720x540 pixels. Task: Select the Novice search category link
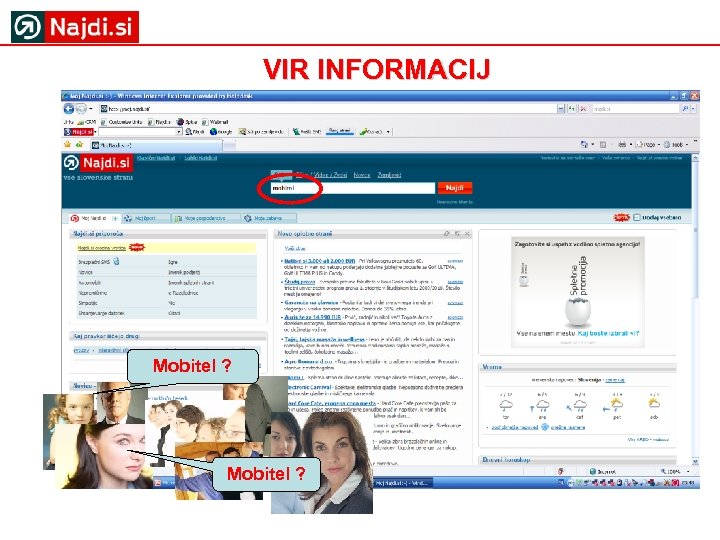[362, 175]
